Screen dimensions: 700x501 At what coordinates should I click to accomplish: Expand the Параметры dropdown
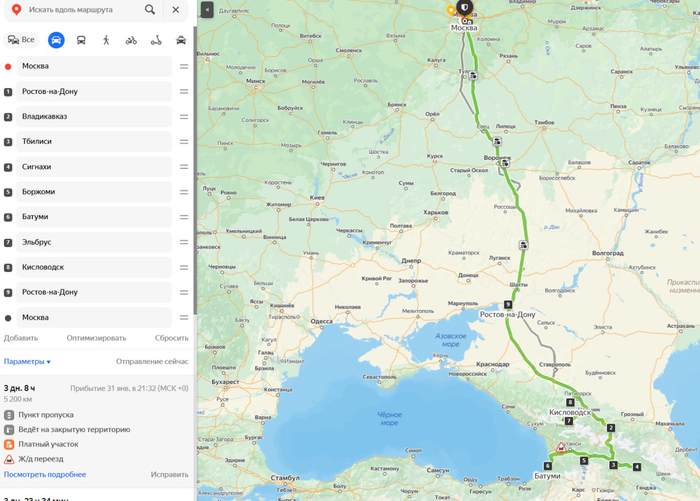pos(27,361)
